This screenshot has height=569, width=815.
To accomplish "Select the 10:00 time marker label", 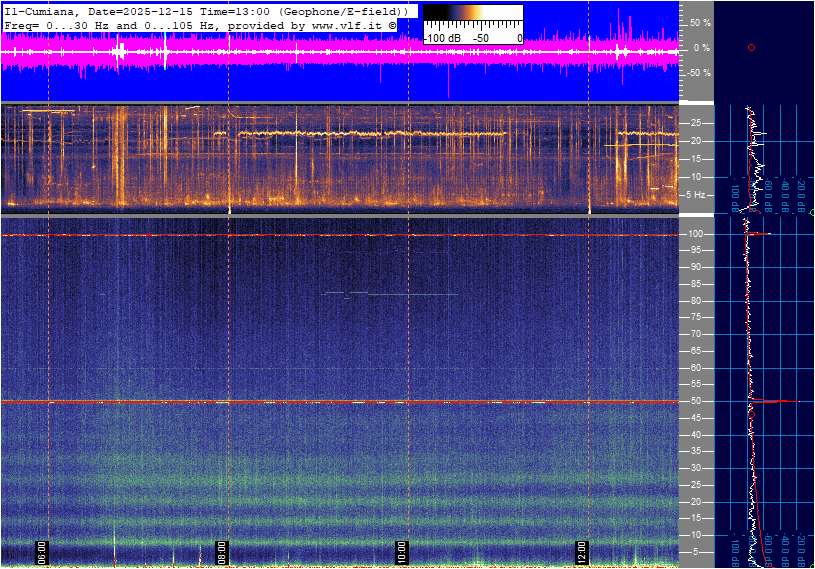I will pos(401,552).
